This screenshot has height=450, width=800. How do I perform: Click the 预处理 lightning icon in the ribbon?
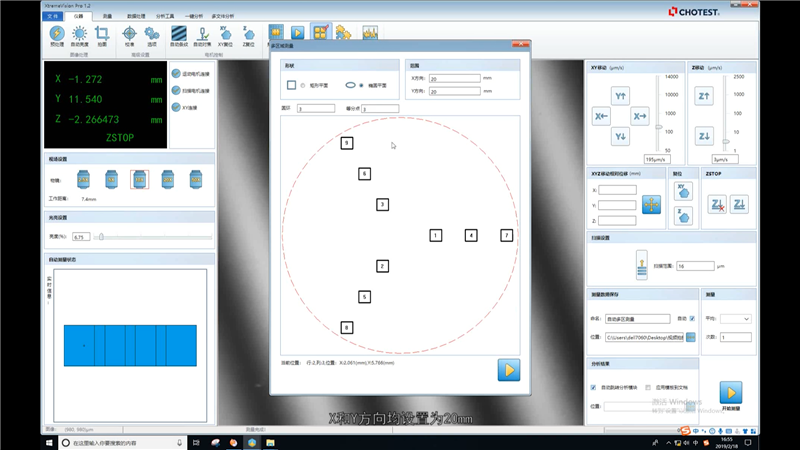56,33
